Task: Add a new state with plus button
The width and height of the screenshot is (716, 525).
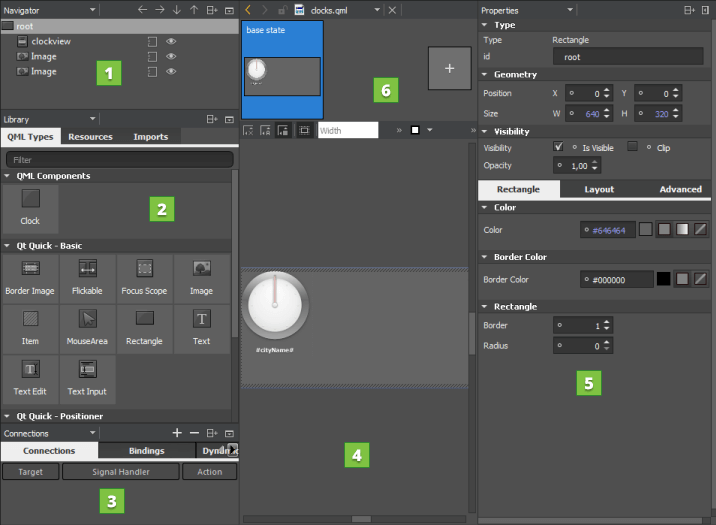Action: click(449, 68)
